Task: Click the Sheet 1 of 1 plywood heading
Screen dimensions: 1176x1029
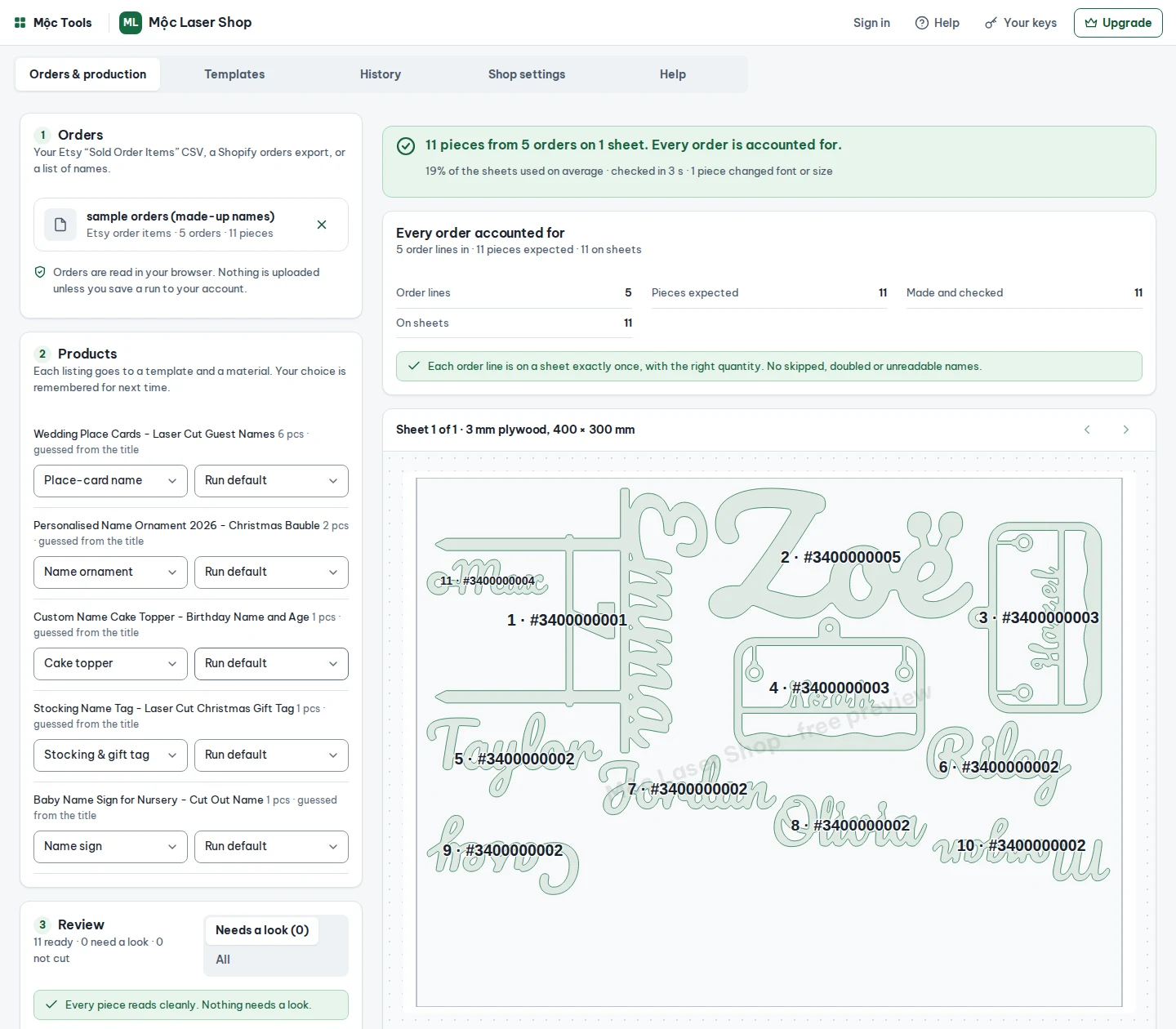Action: [515, 430]
